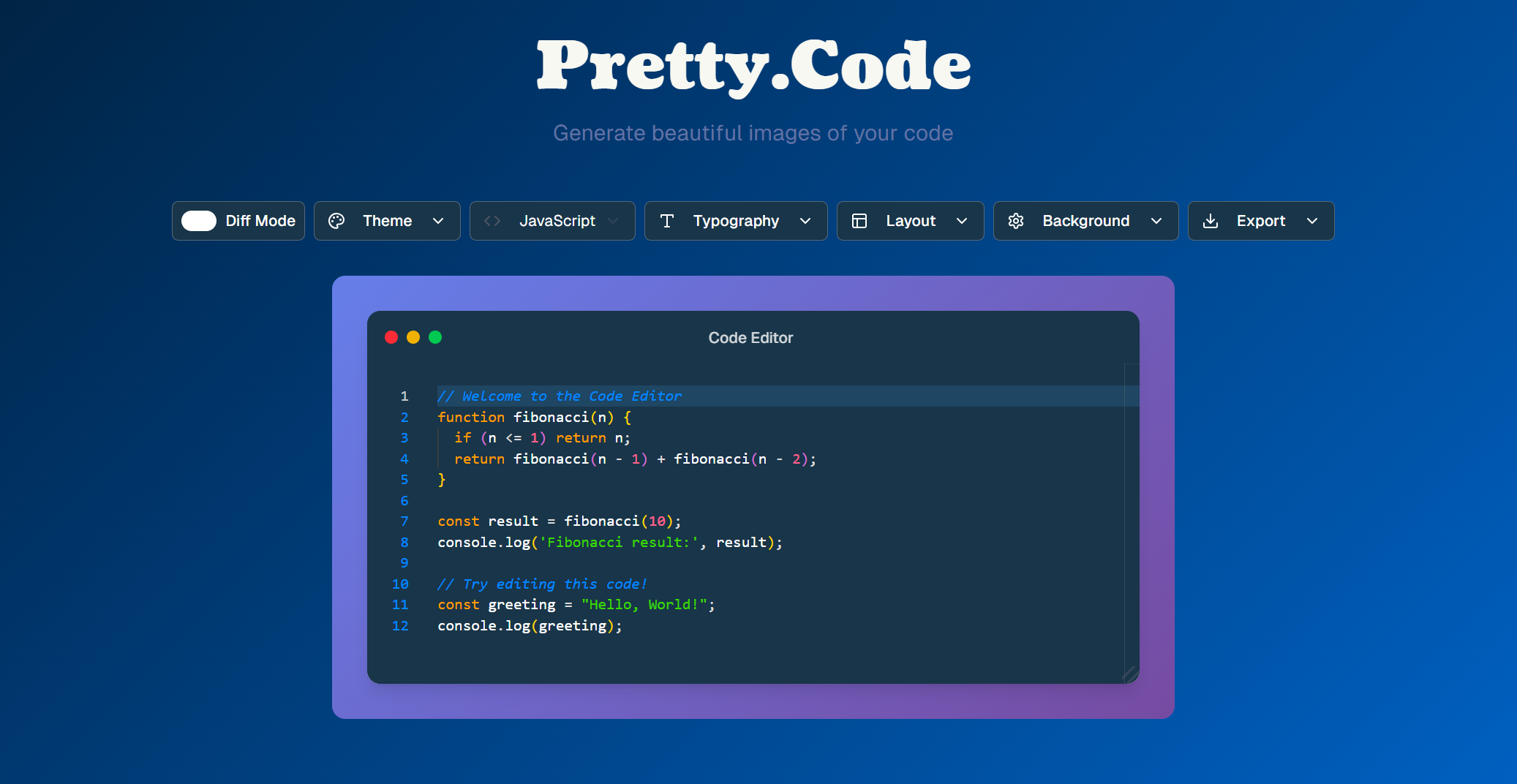The image size is (1517, 784).
Task: Click 'if (n <= 1) return n;' line
Action: [x=542, y=438]
